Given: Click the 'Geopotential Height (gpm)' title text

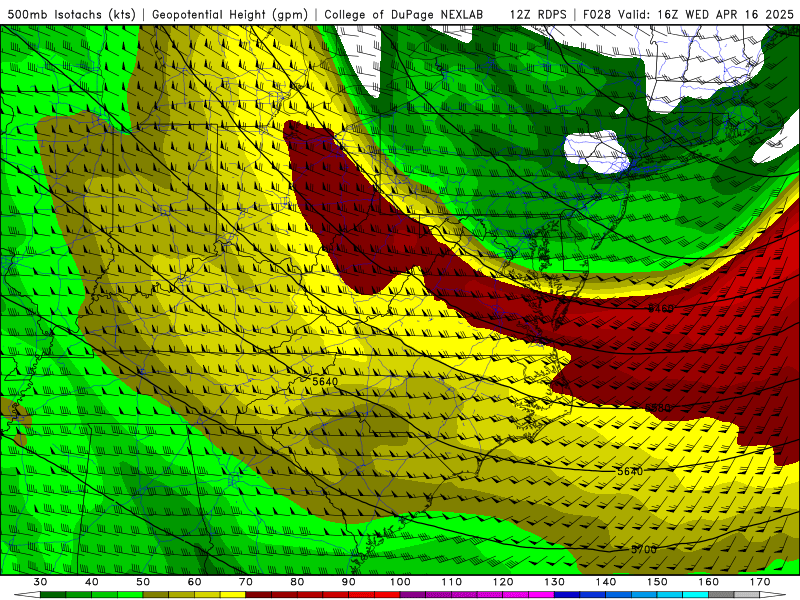Looking at the screenshot, I should point(230,14).
